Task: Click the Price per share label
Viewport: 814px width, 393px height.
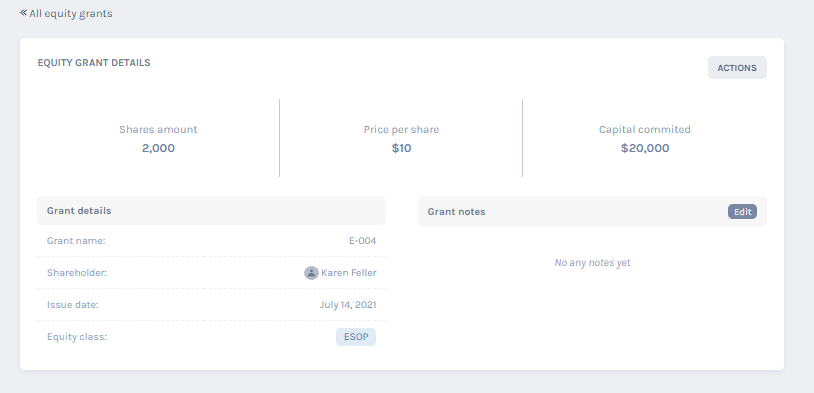Action: point(401,130)
